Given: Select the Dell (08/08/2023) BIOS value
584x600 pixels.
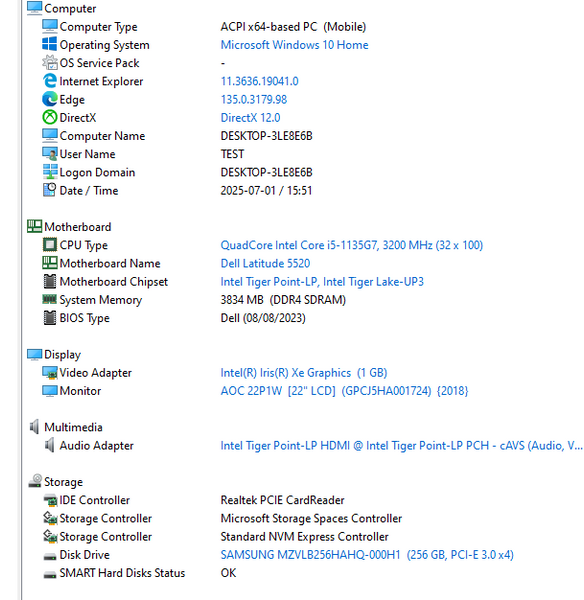Looking at the screenshot, I should (x=263, y=318).
